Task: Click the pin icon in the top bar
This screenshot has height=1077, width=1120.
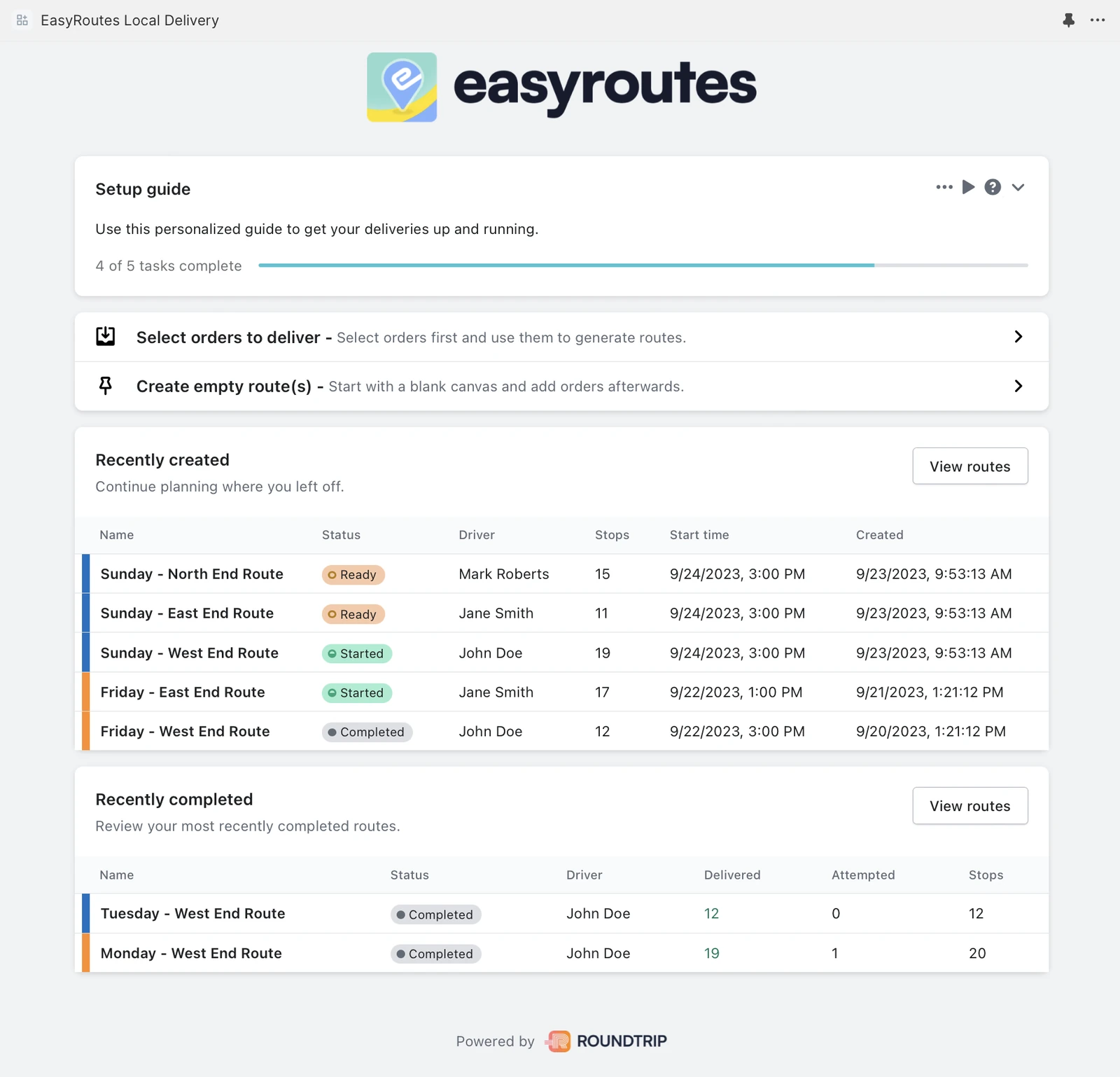Action: click(1068, 20)
